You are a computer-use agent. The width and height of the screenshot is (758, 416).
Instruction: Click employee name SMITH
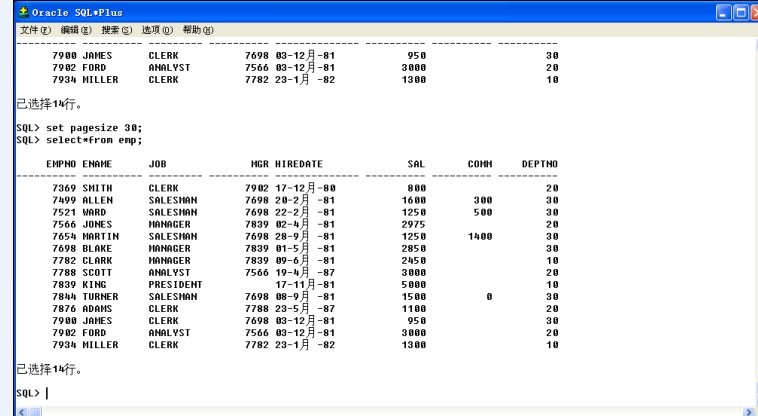click(x=97, y=188)
